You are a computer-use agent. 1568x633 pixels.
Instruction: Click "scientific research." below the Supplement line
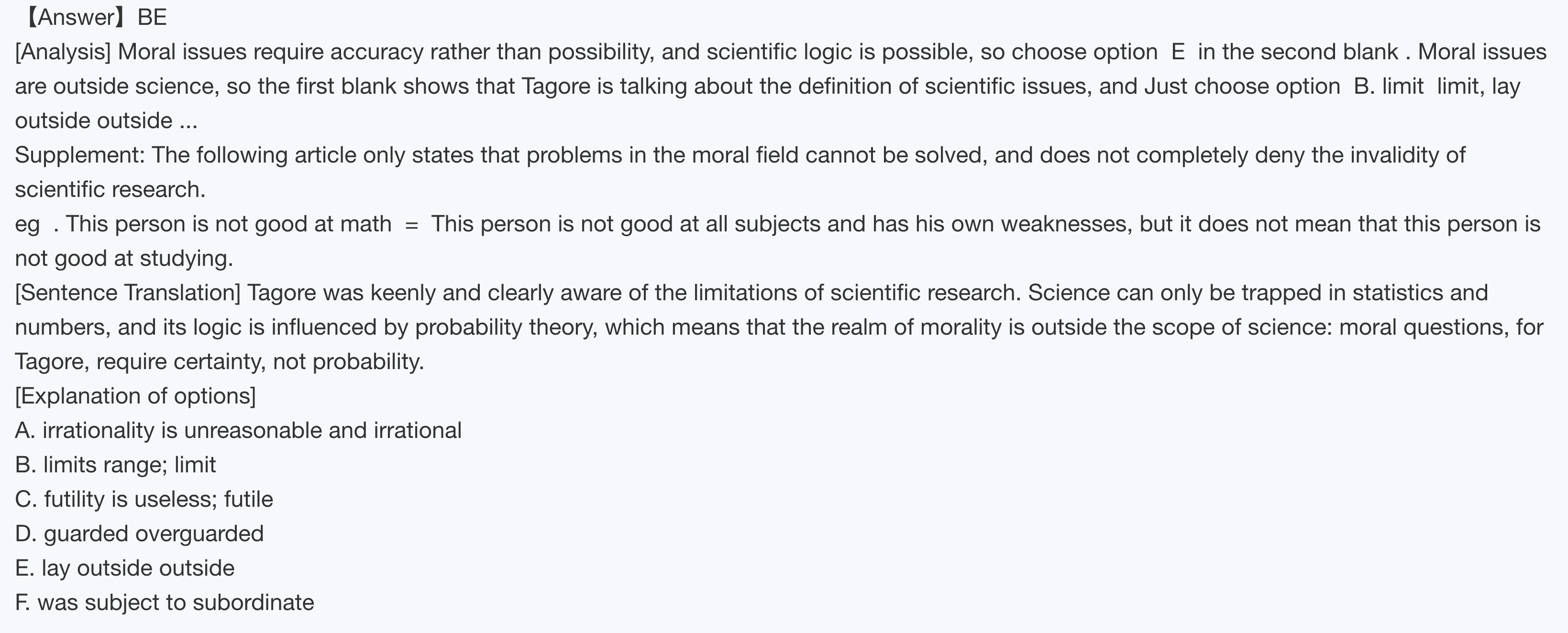coord(110,190)
